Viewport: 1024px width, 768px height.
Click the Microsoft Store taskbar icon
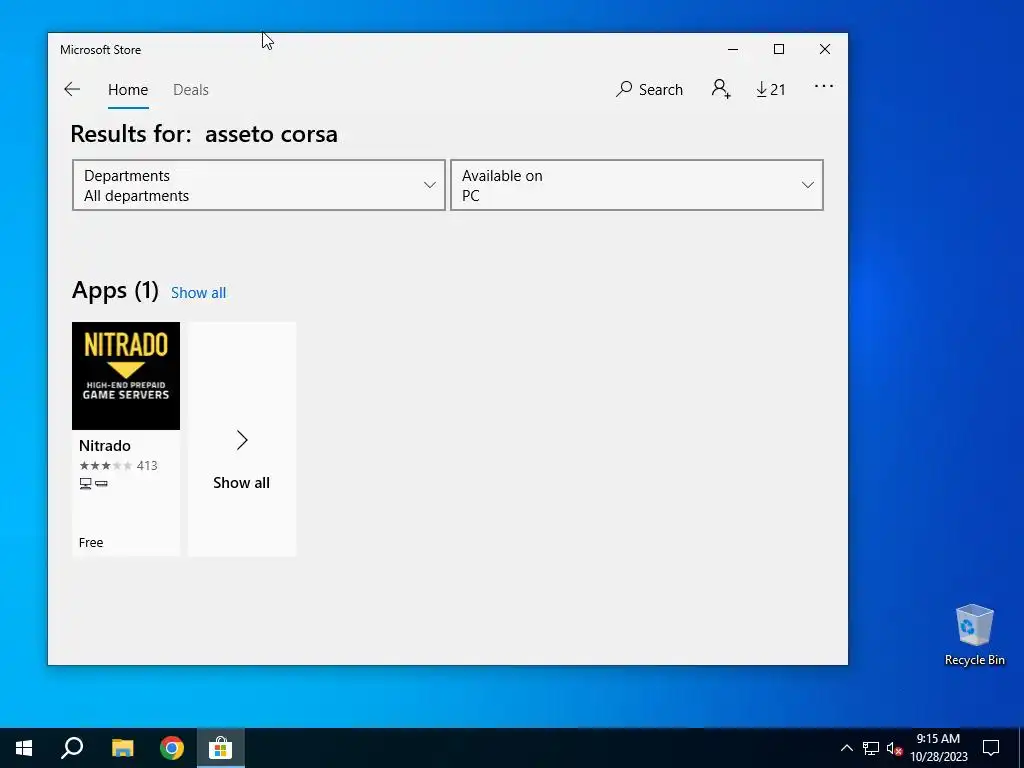click(221, 748)
